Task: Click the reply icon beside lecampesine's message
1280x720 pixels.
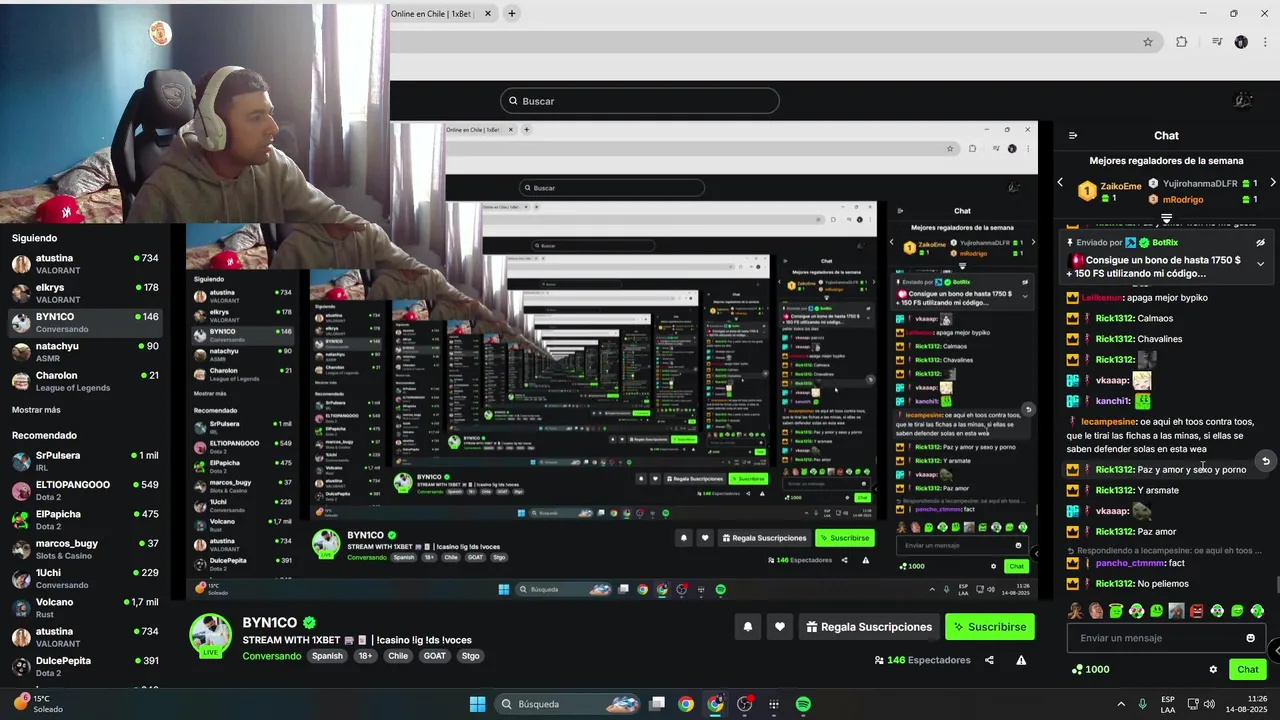Action: coord(1266,461)
